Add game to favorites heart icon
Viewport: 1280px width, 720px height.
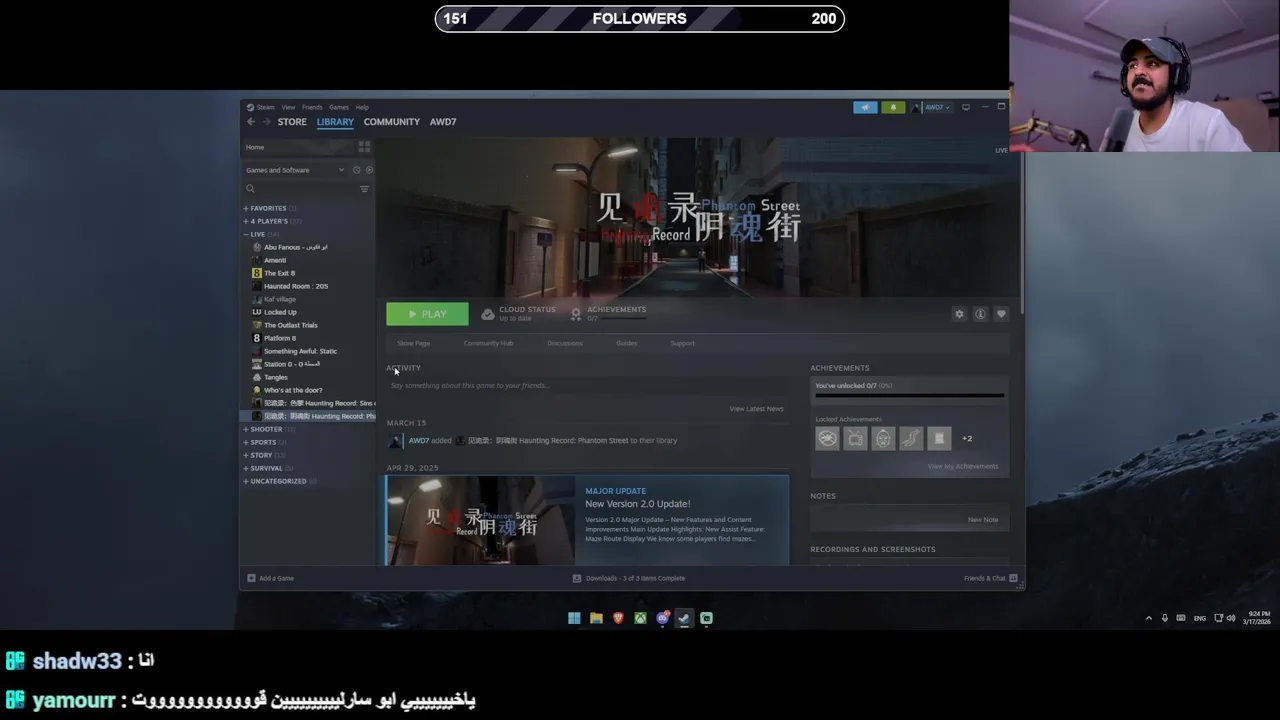tap(1001, 314)
